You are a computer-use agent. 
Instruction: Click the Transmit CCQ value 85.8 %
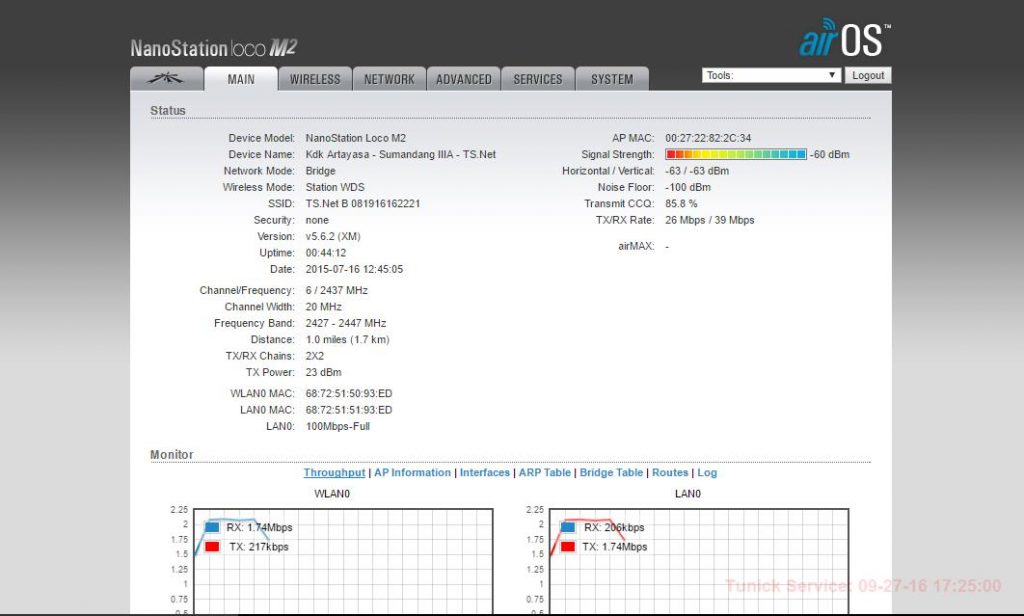(x=681, y=203)
